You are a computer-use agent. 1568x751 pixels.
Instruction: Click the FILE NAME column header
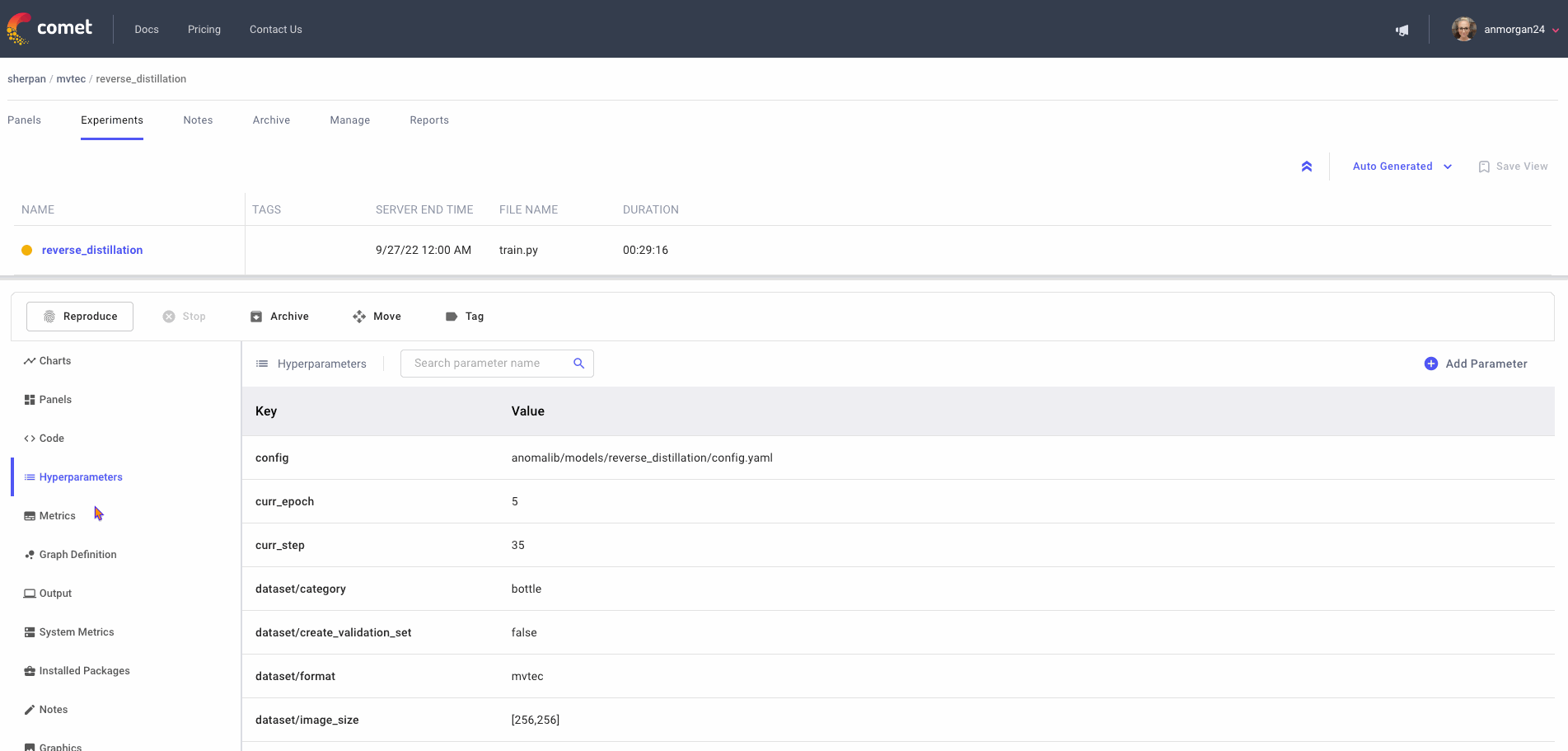[x=528, y=210]
